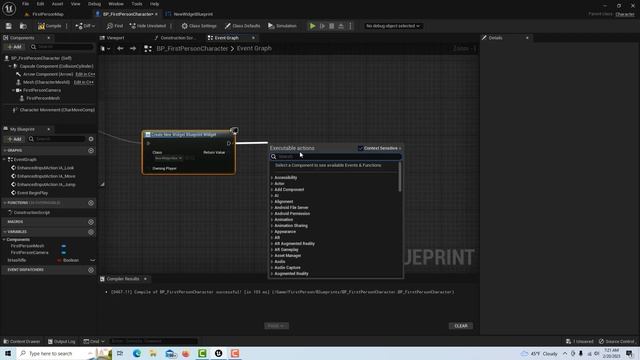Expand the Add Component category
Screen dimensions: 640x360
click(x=272, y=189)
